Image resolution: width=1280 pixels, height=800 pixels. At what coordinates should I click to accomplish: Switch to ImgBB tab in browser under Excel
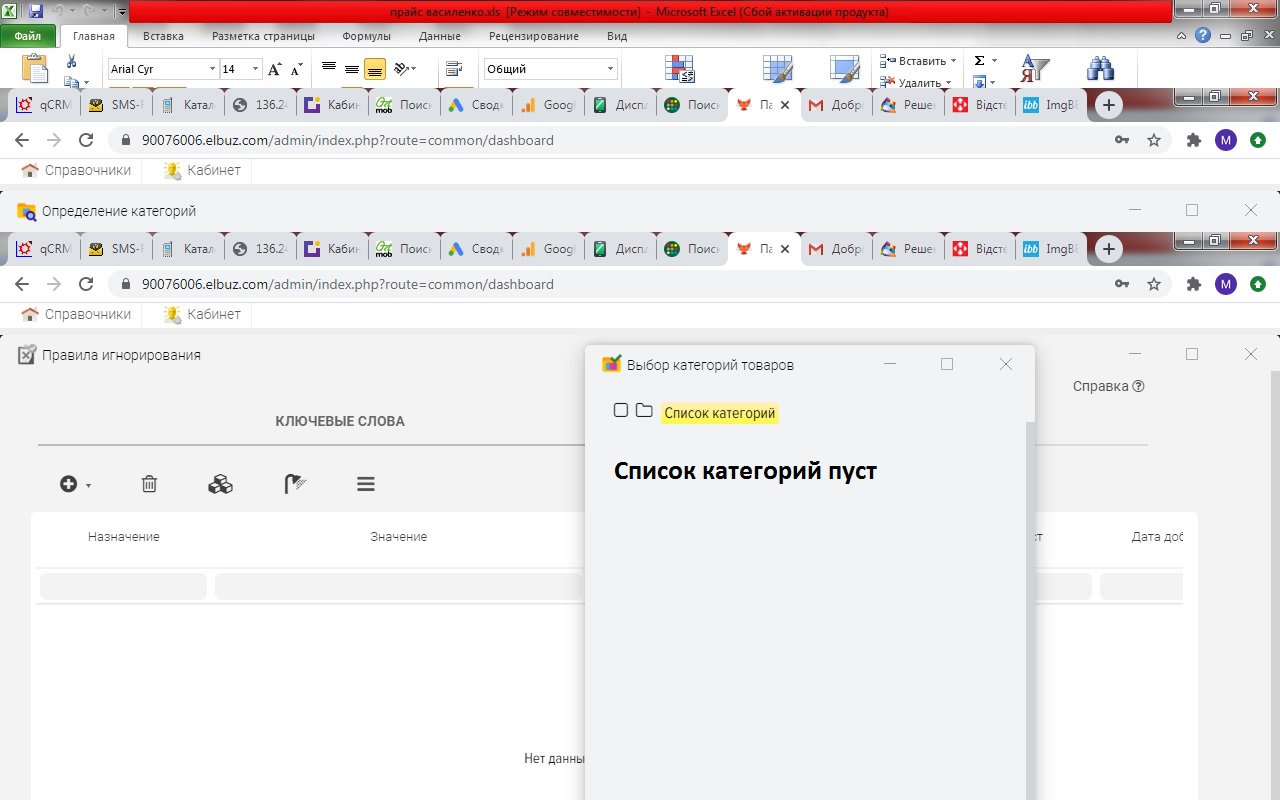pyautogui.click(x=1051, y=105)
